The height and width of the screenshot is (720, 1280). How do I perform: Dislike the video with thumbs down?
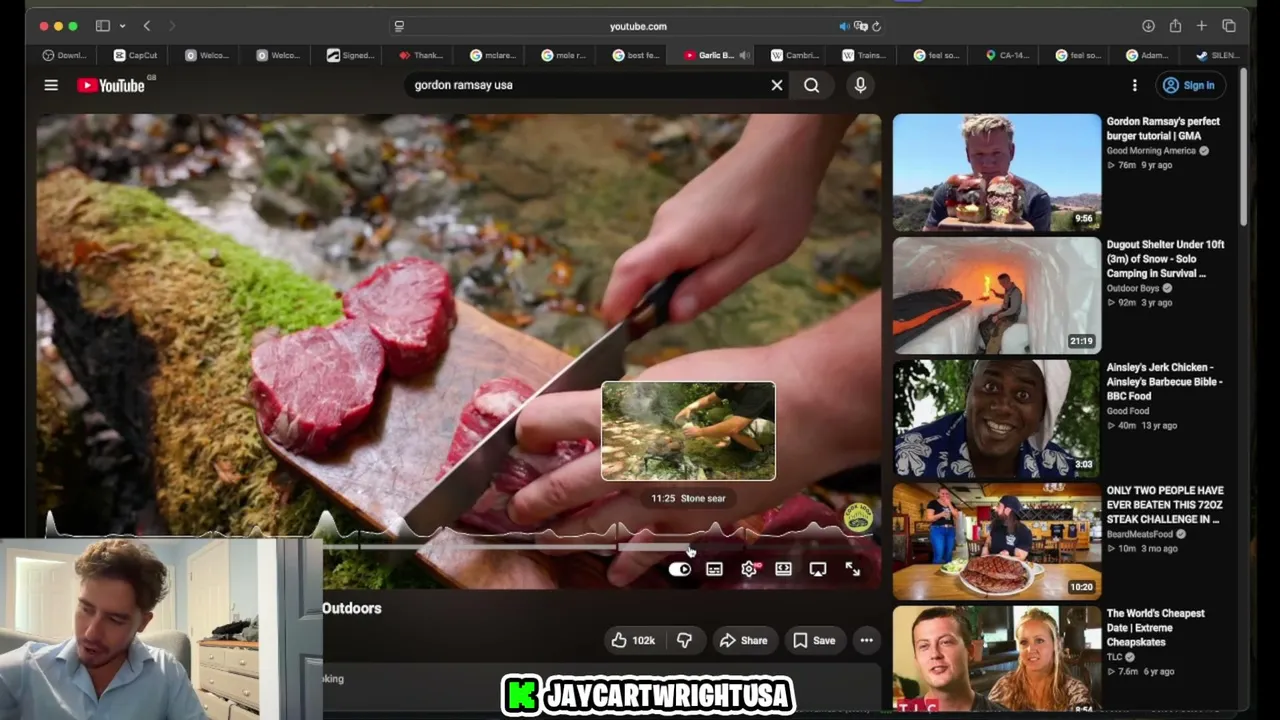click(x=684, y=640)
